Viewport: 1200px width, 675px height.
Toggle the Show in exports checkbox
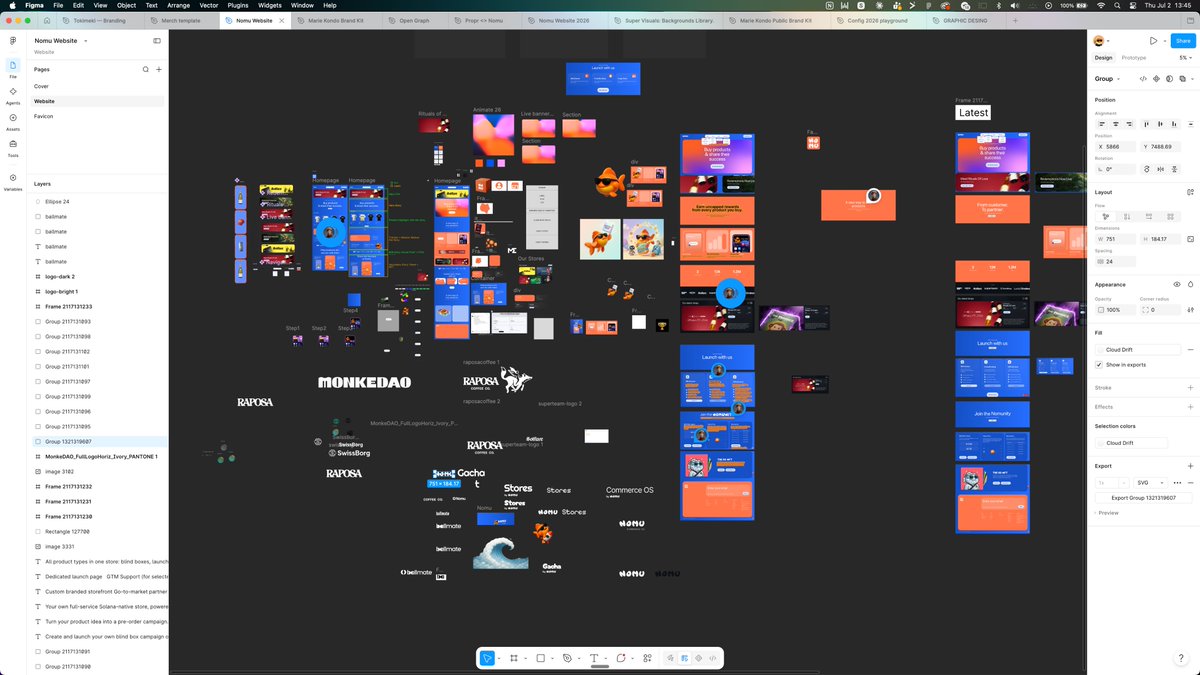(x=1100, y=365)
